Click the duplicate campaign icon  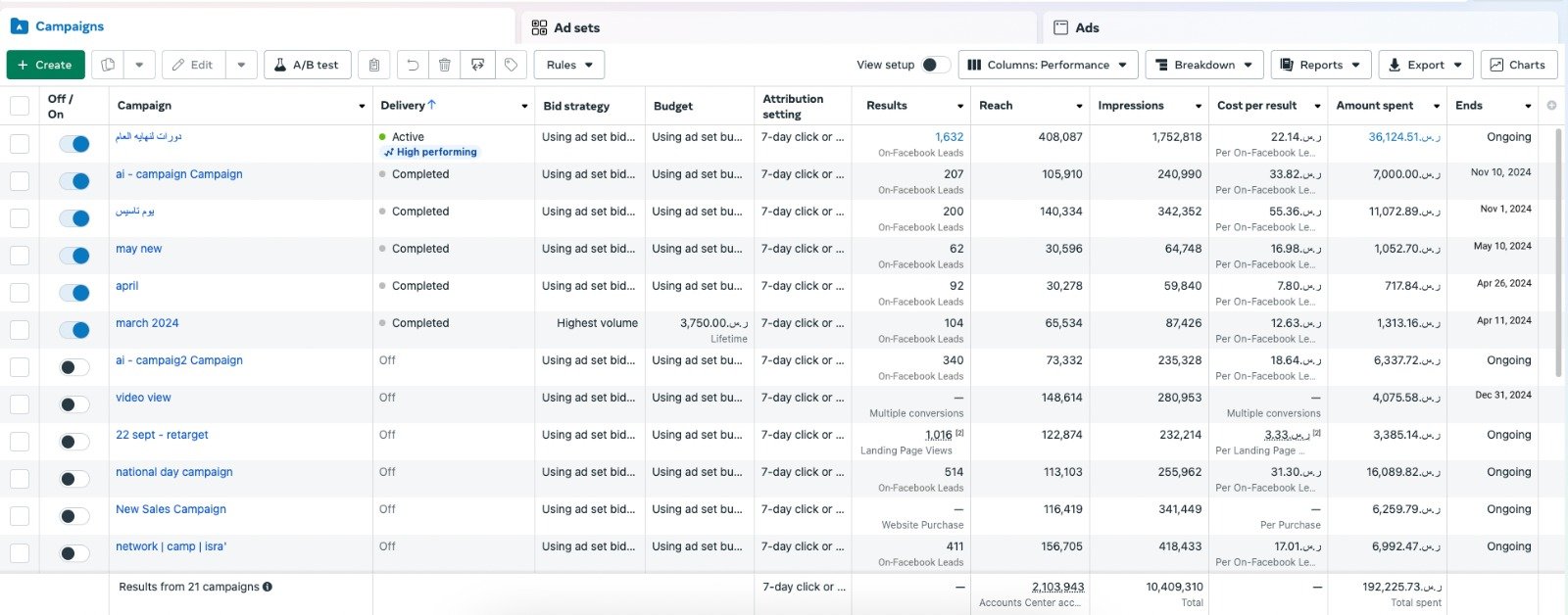tap(109, 65)
